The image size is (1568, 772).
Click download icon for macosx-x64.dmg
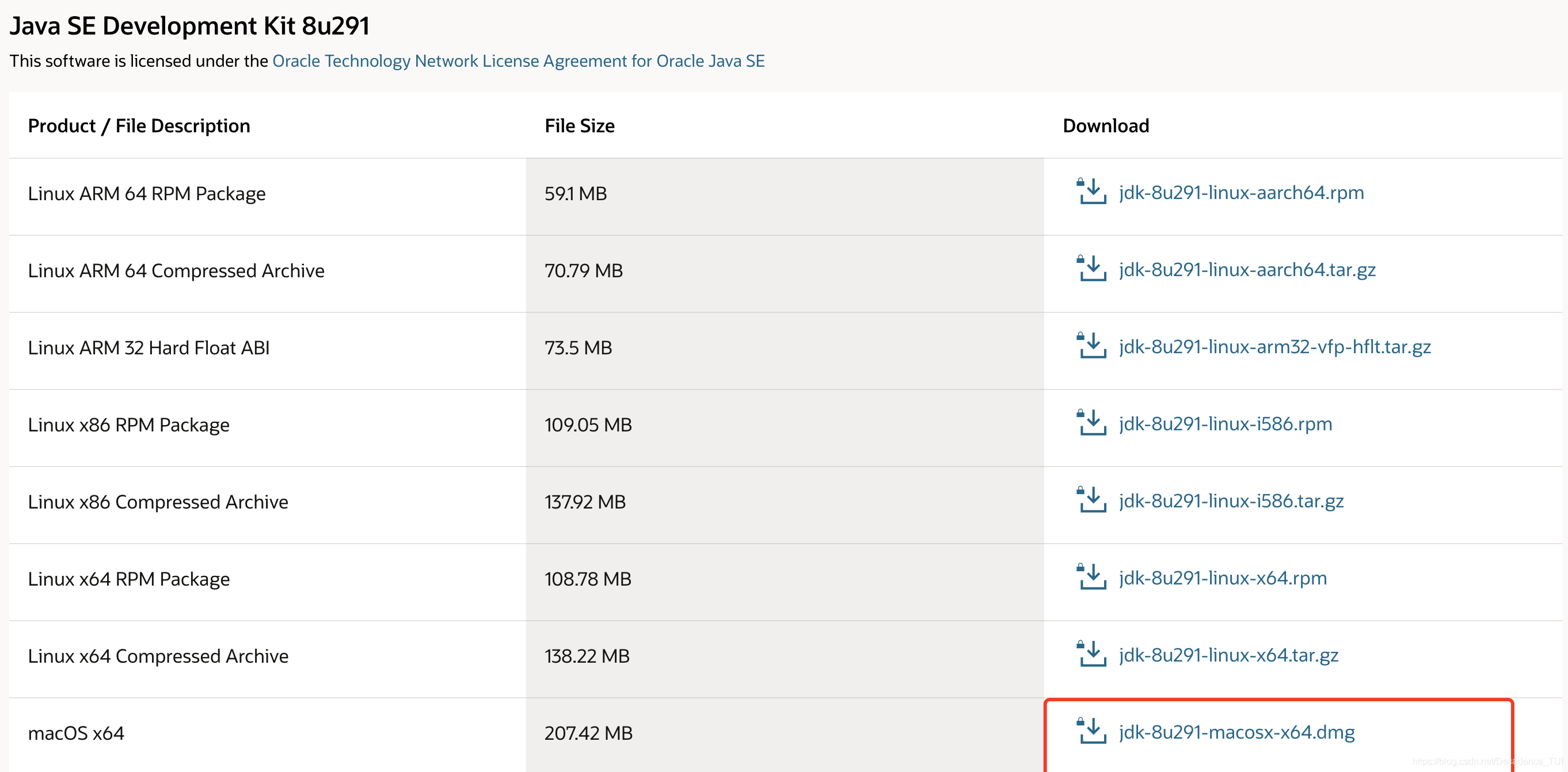click(1092, 731)
